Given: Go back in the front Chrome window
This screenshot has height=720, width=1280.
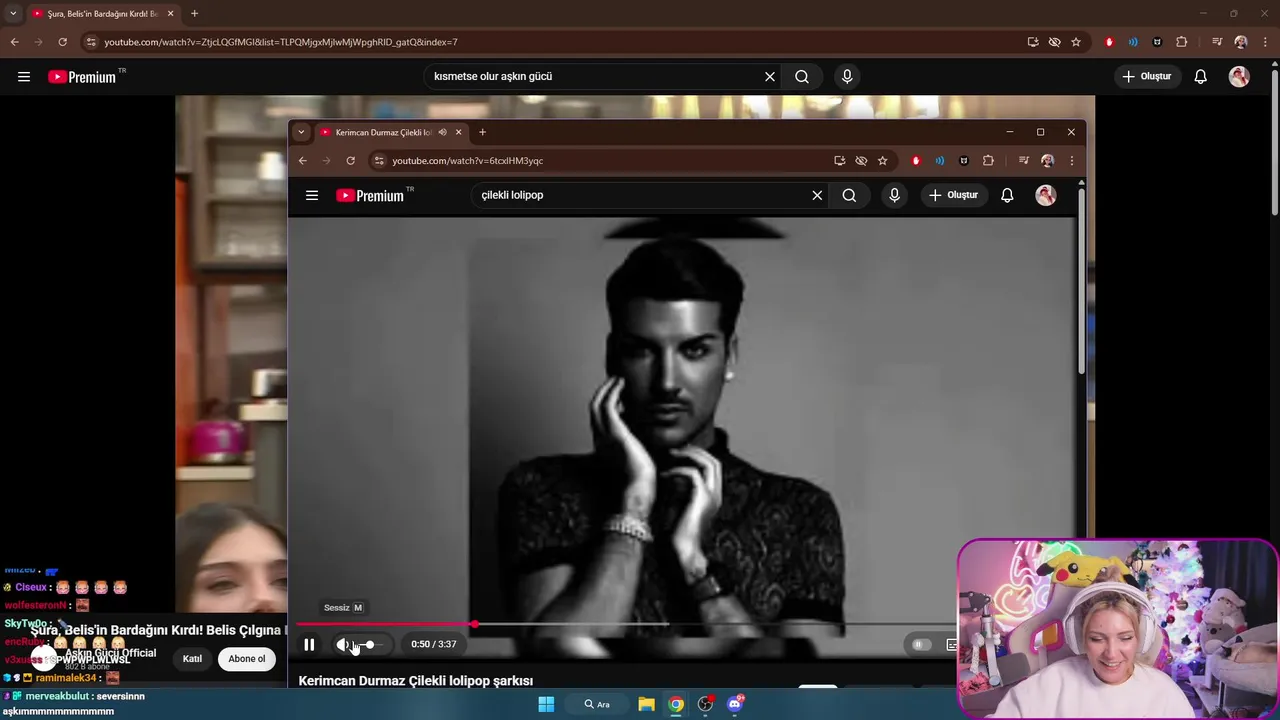Looking at the screenshot, I should (303, 161).
